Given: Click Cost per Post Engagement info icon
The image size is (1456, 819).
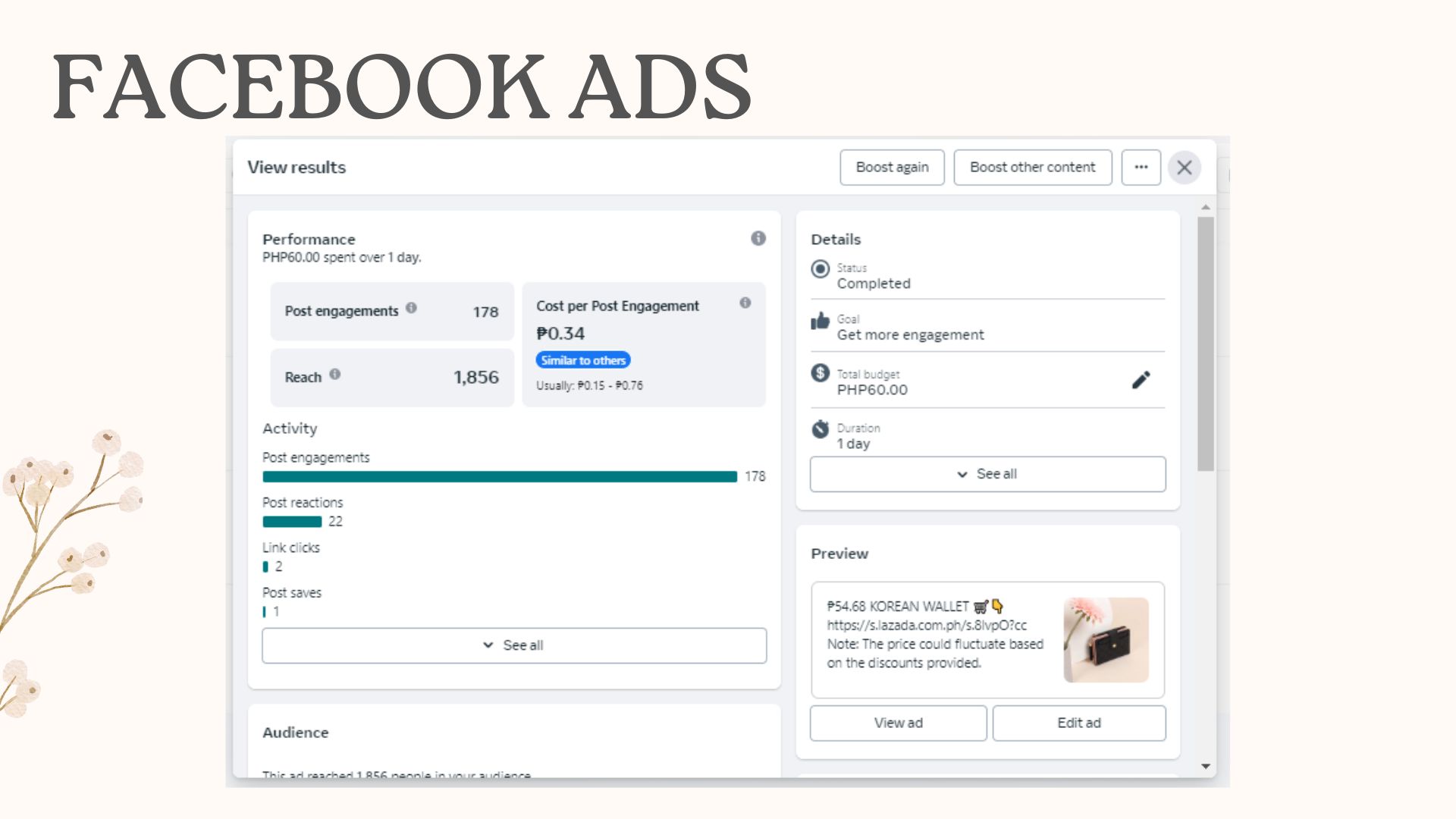Looking at the screenshot, I should click(745, 303).
